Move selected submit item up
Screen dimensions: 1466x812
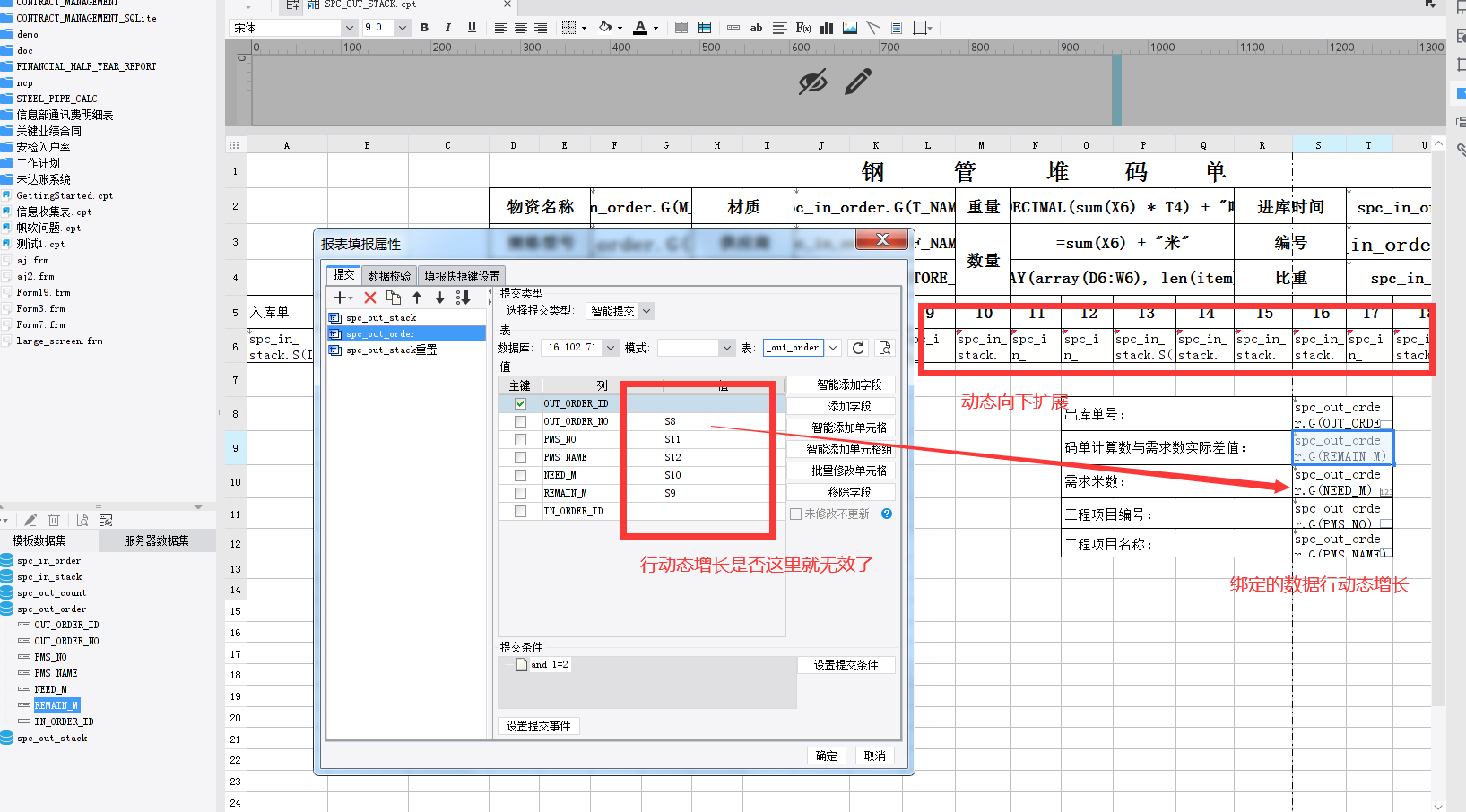coord(417,298)
